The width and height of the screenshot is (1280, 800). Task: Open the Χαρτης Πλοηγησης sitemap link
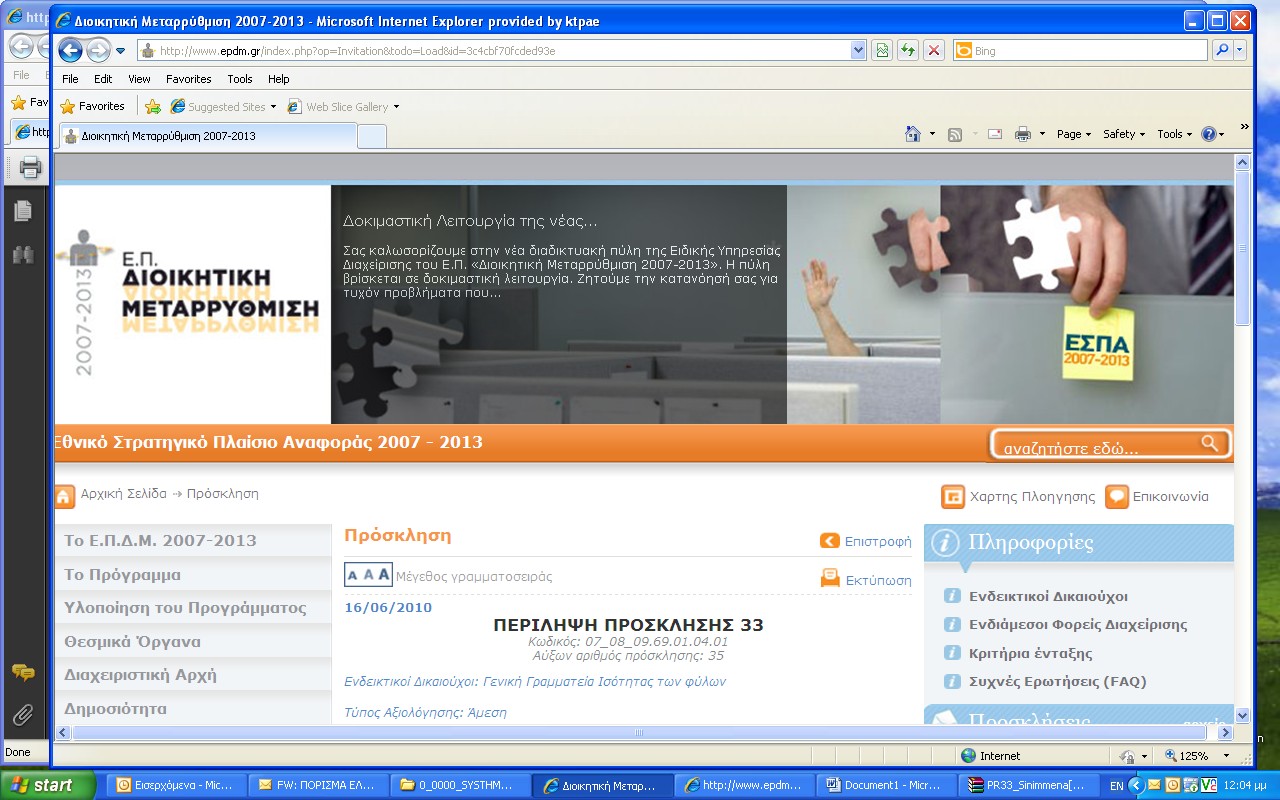click(x=1032, y=496)
